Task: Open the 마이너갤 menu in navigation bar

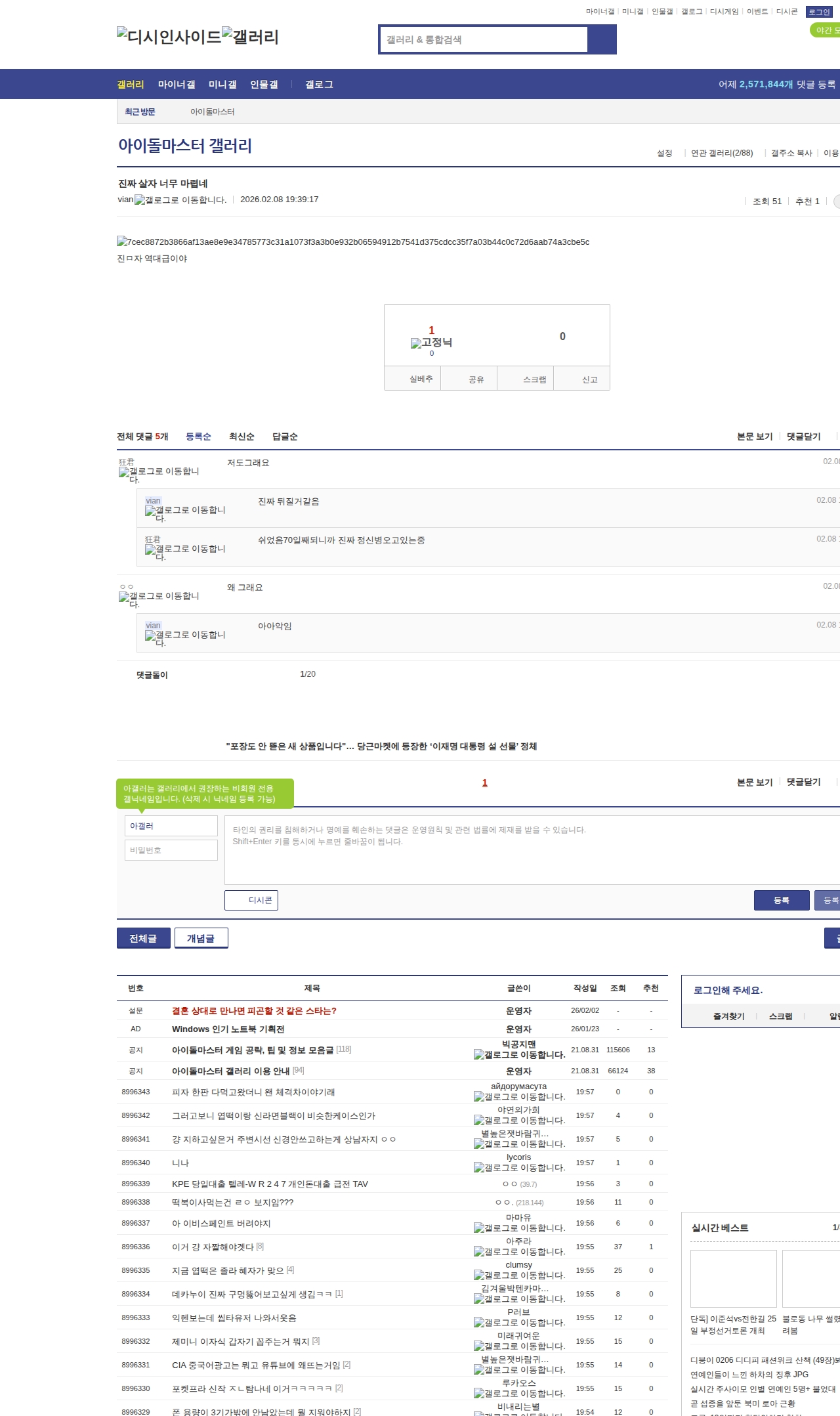Action: pyautogui.click(x=177, y=85)
